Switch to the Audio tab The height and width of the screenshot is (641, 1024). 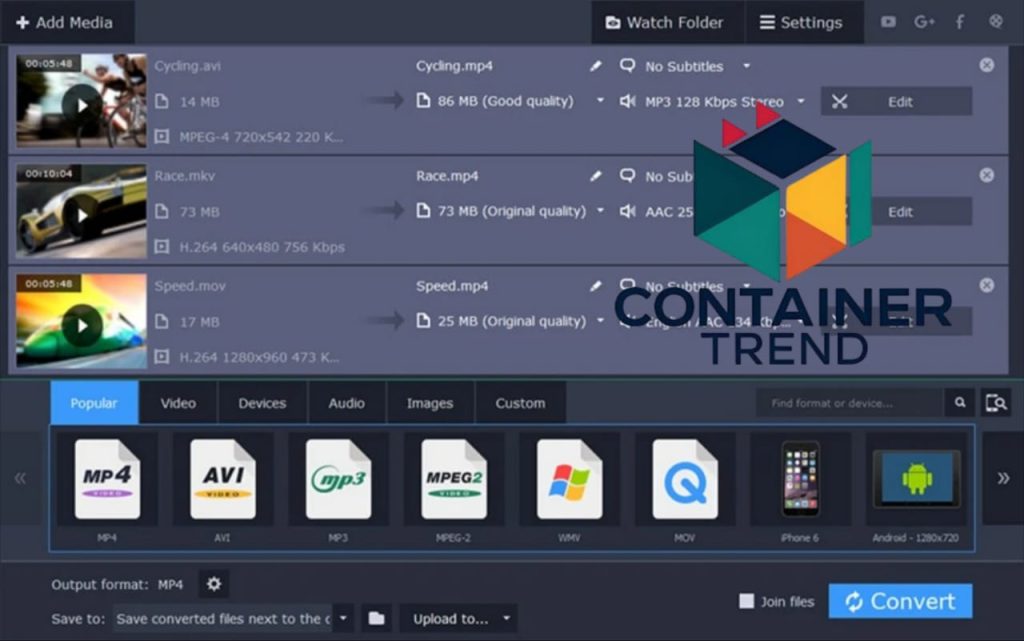pos(346,403)
